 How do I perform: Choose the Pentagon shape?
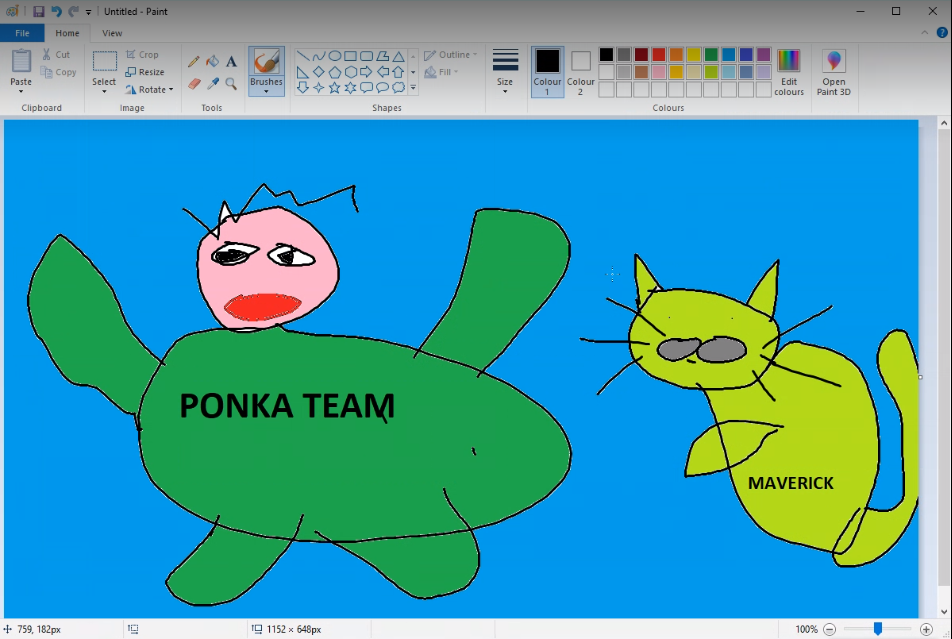point(335,72)
